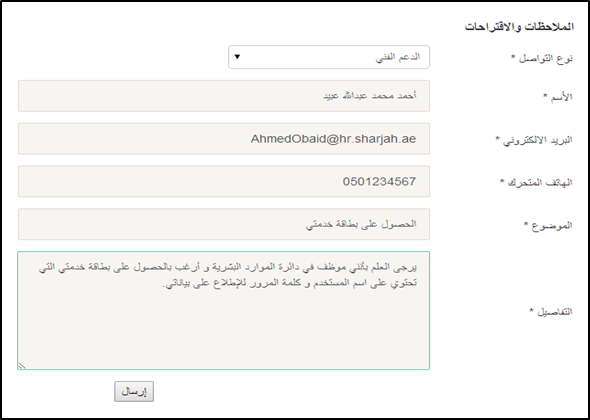
Task: Click the details text starting يرجى العلم
Action: point(228,275)
